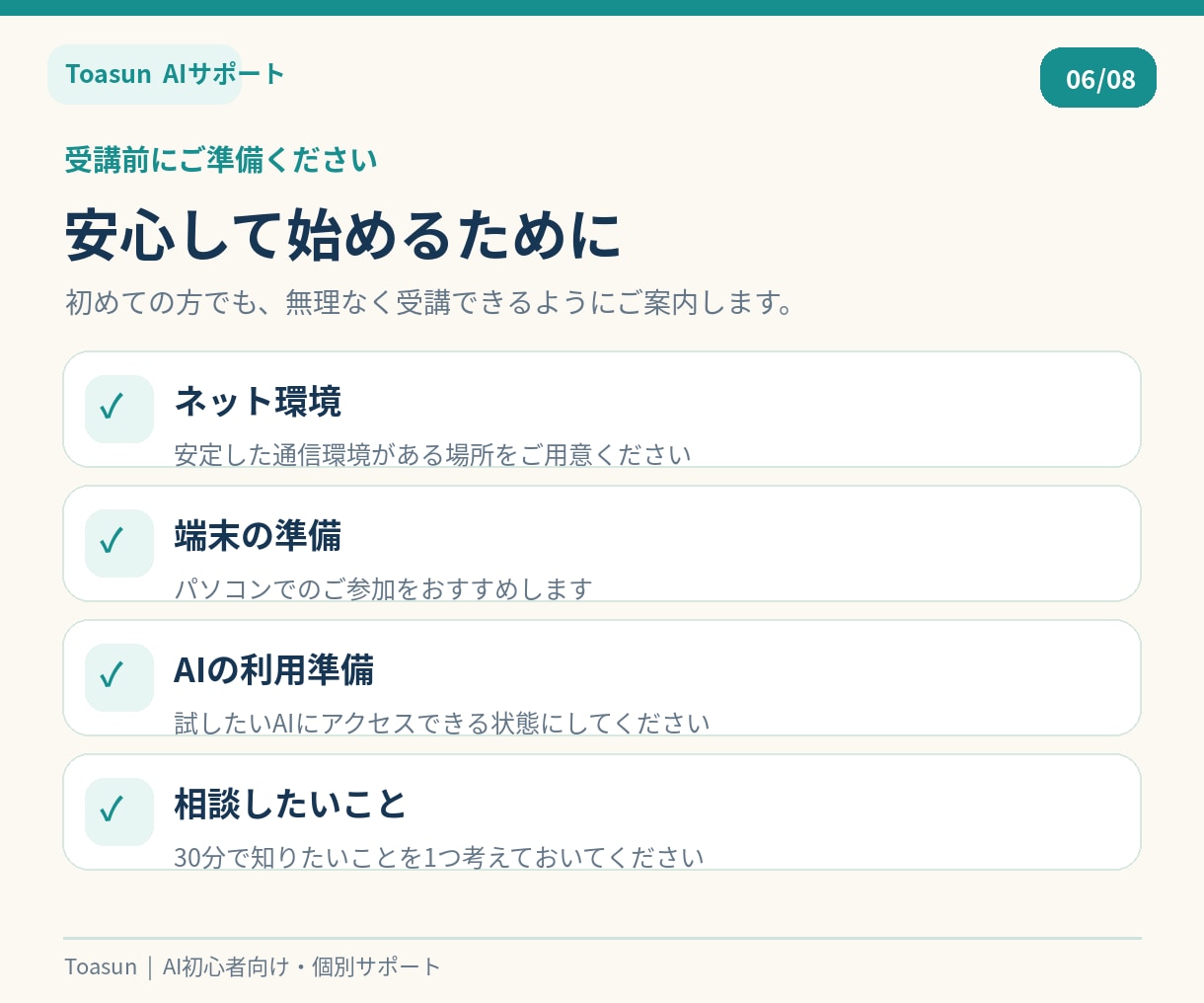Click the checkmark icon beside ネット環境
The height and width of the screenshot is (1003, 1204).
119,409
